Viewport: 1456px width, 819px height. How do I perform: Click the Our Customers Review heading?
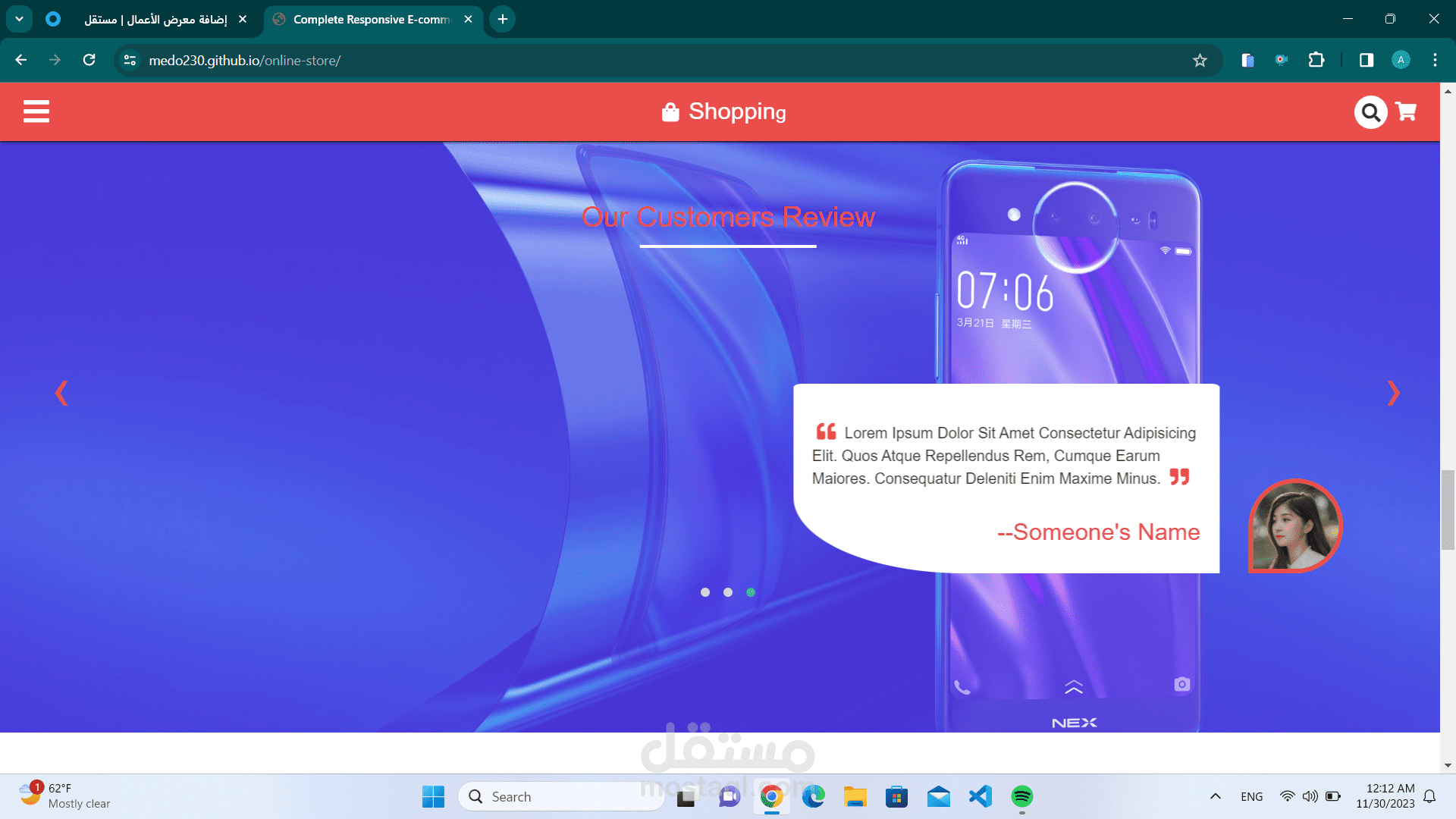(x=728, y=217)
